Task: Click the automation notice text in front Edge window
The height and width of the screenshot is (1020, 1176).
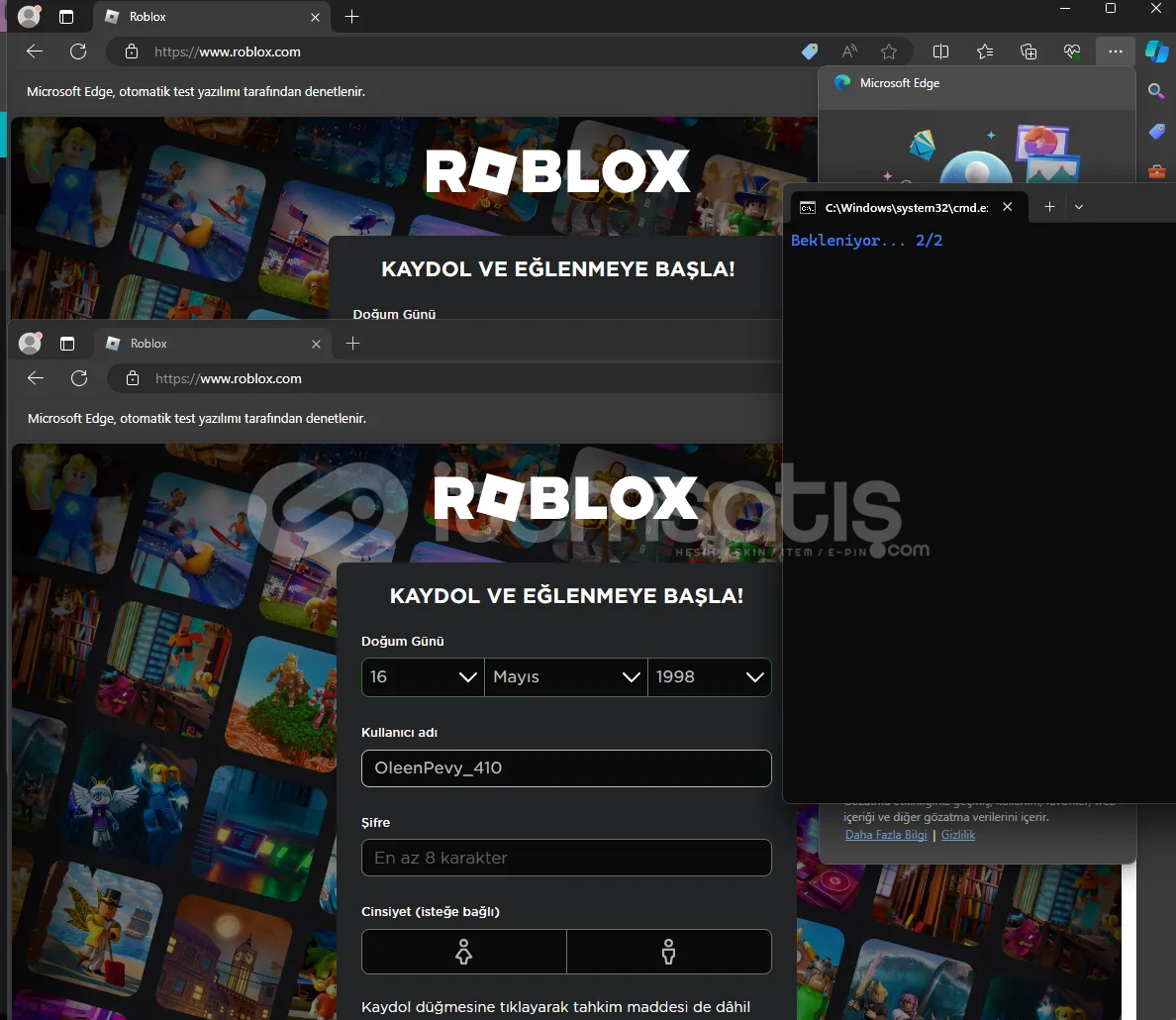Action: click(x=197, y=418)
